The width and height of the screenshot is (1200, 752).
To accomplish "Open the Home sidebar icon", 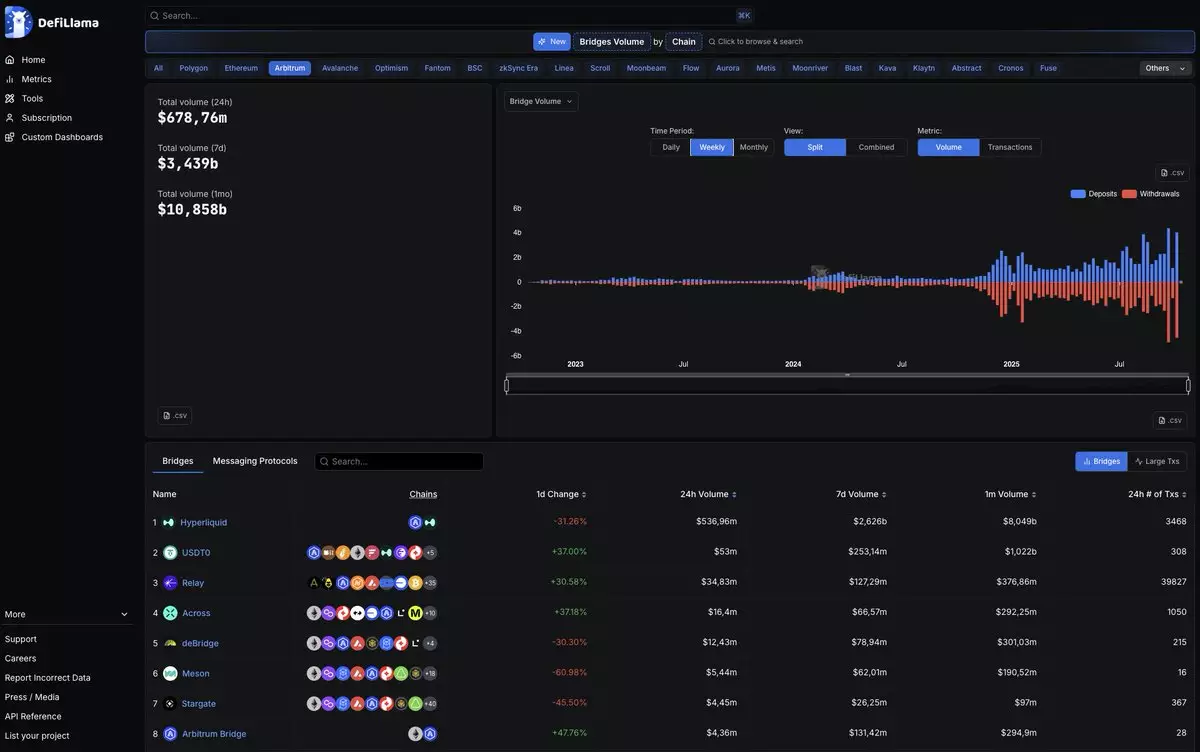I will (x=10, y=60).
